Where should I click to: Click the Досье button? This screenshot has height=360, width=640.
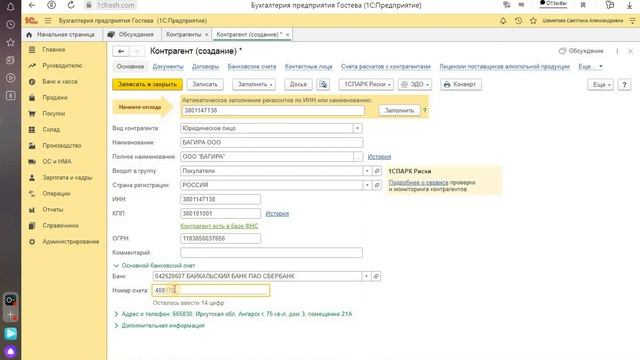pos(298,84)
